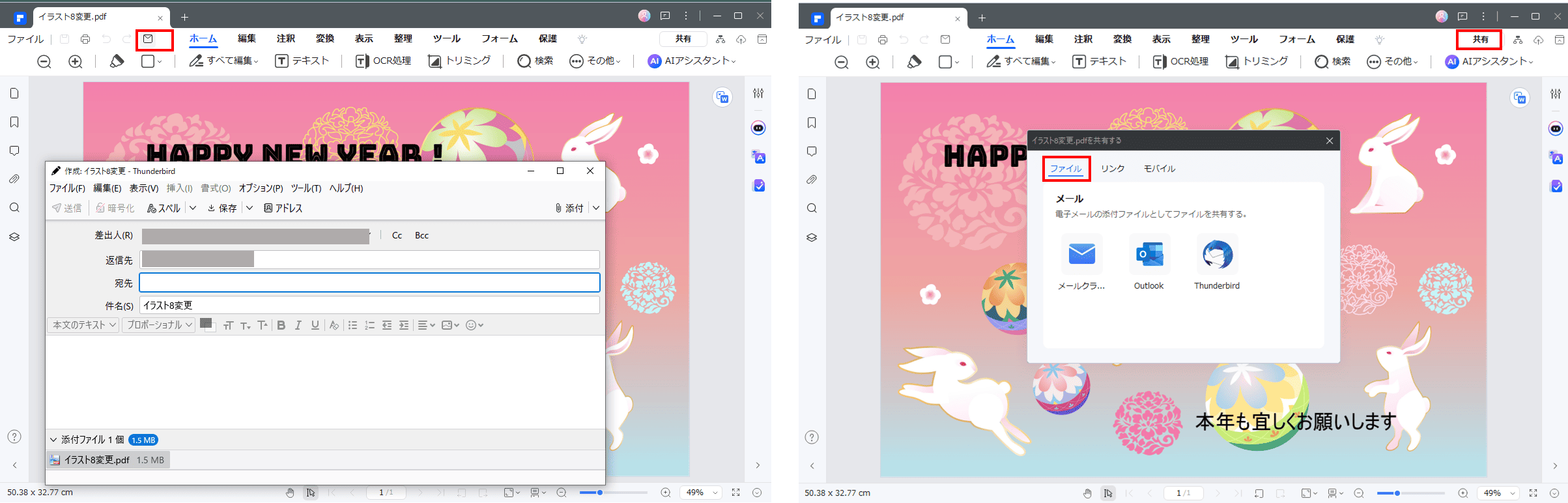Open properties sliders icon at right edge of right window
The width and height of the screenshot is (1568, 503).
pyautogui.click(x=1556, y=94)
